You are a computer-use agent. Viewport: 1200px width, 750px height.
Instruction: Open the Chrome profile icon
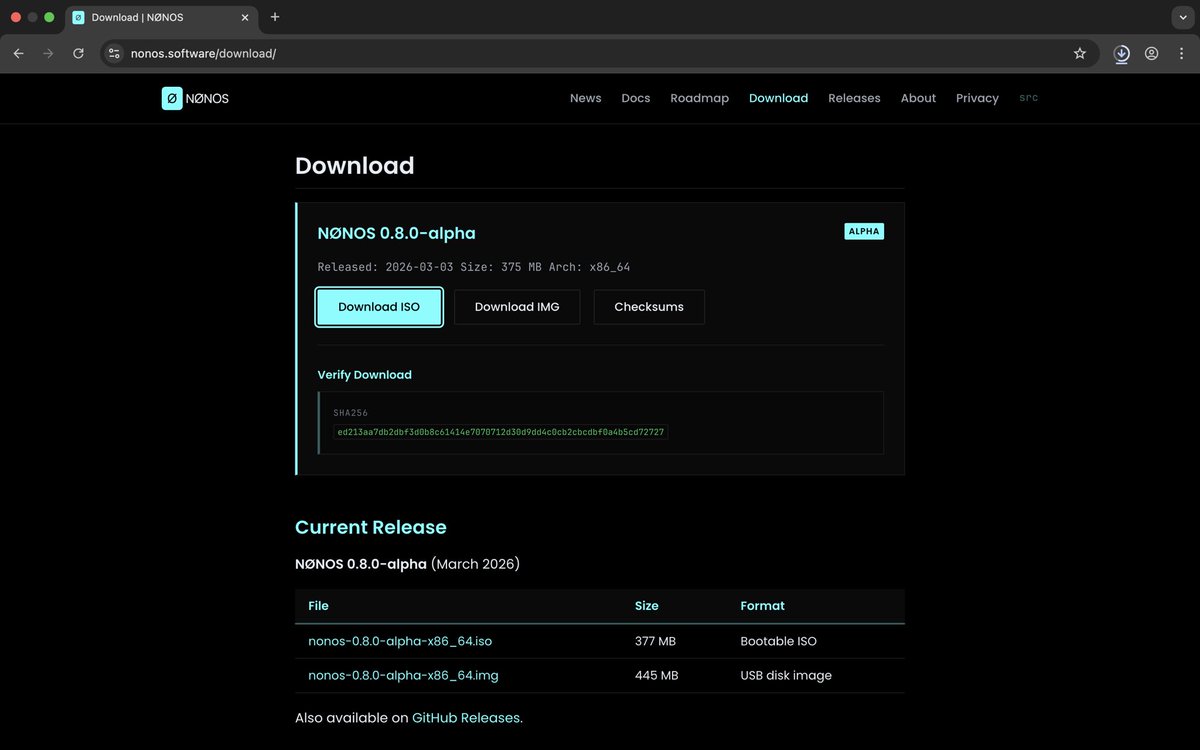[x=1152, y=53]
